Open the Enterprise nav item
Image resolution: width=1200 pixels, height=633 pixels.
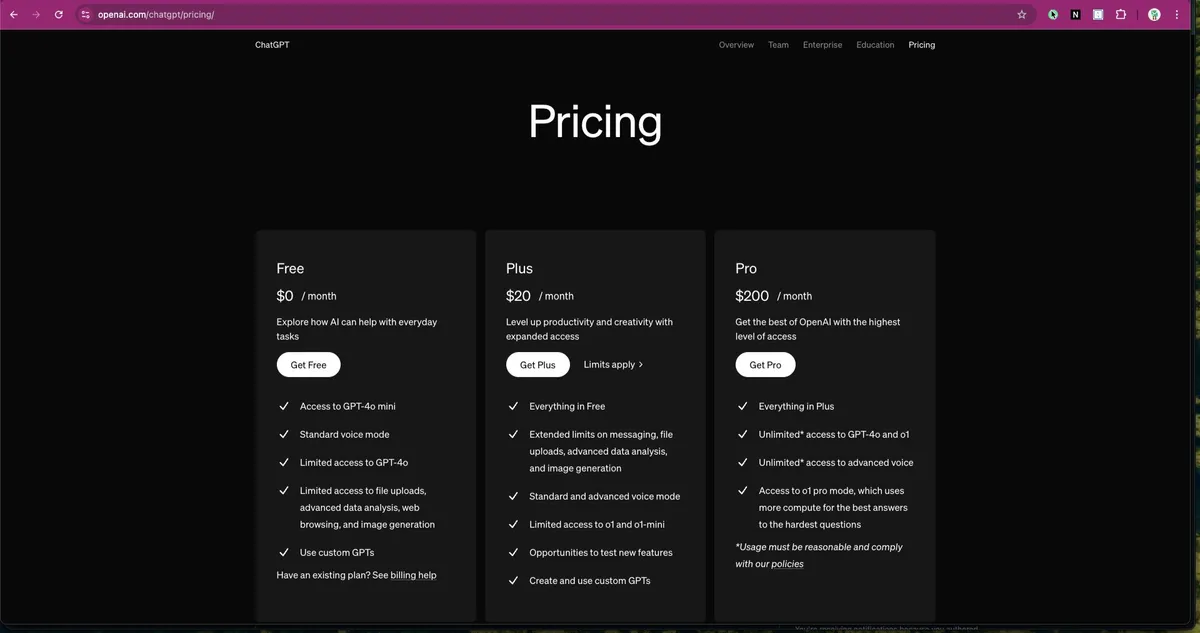[822, 45]
